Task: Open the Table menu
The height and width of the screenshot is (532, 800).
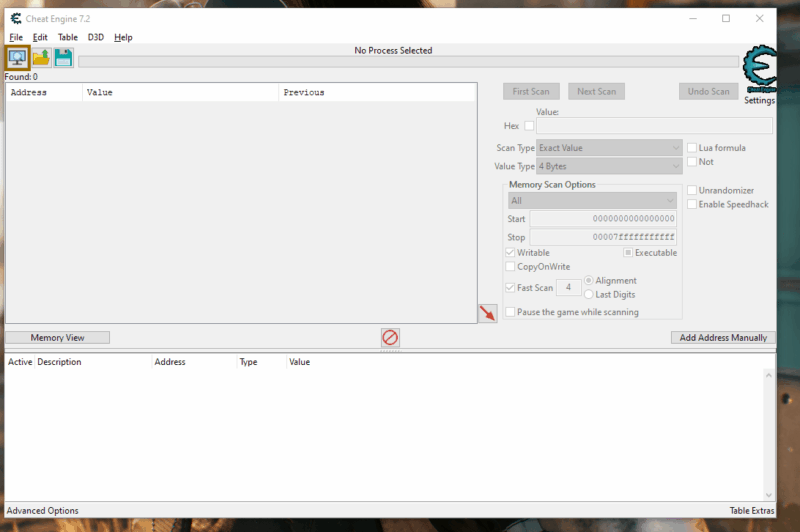Action: 67,37
